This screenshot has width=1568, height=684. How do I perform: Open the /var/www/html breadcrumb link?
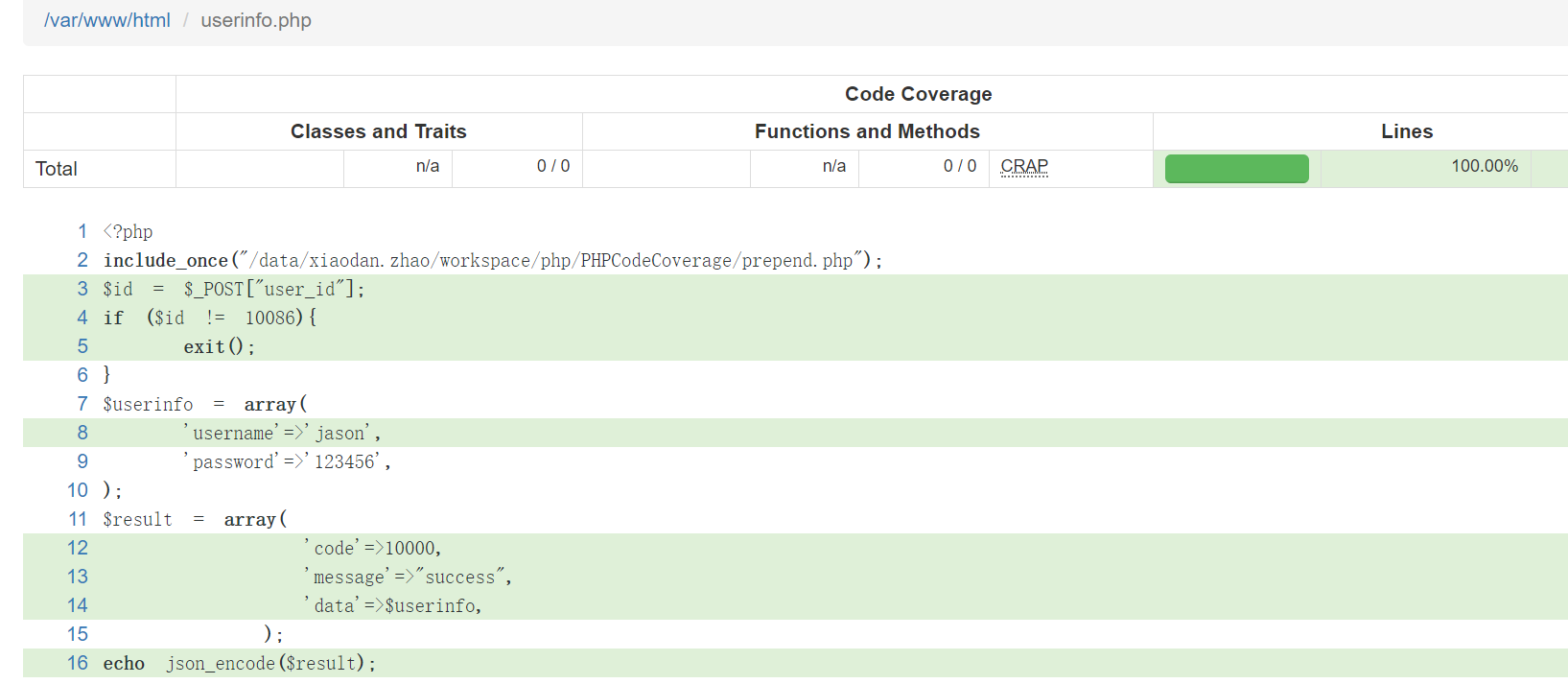pyautogui.click(x=106, y=20)
